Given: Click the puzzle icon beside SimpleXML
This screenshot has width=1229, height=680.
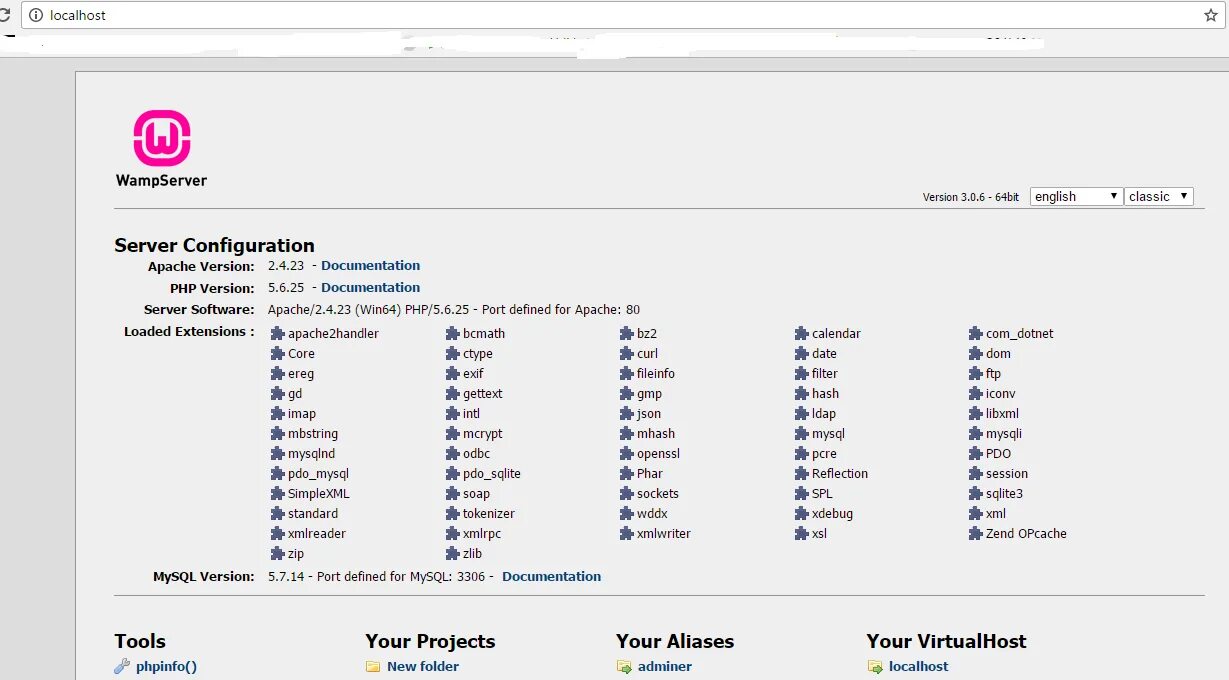Looking at the screenshot, I should click(278, 493).
